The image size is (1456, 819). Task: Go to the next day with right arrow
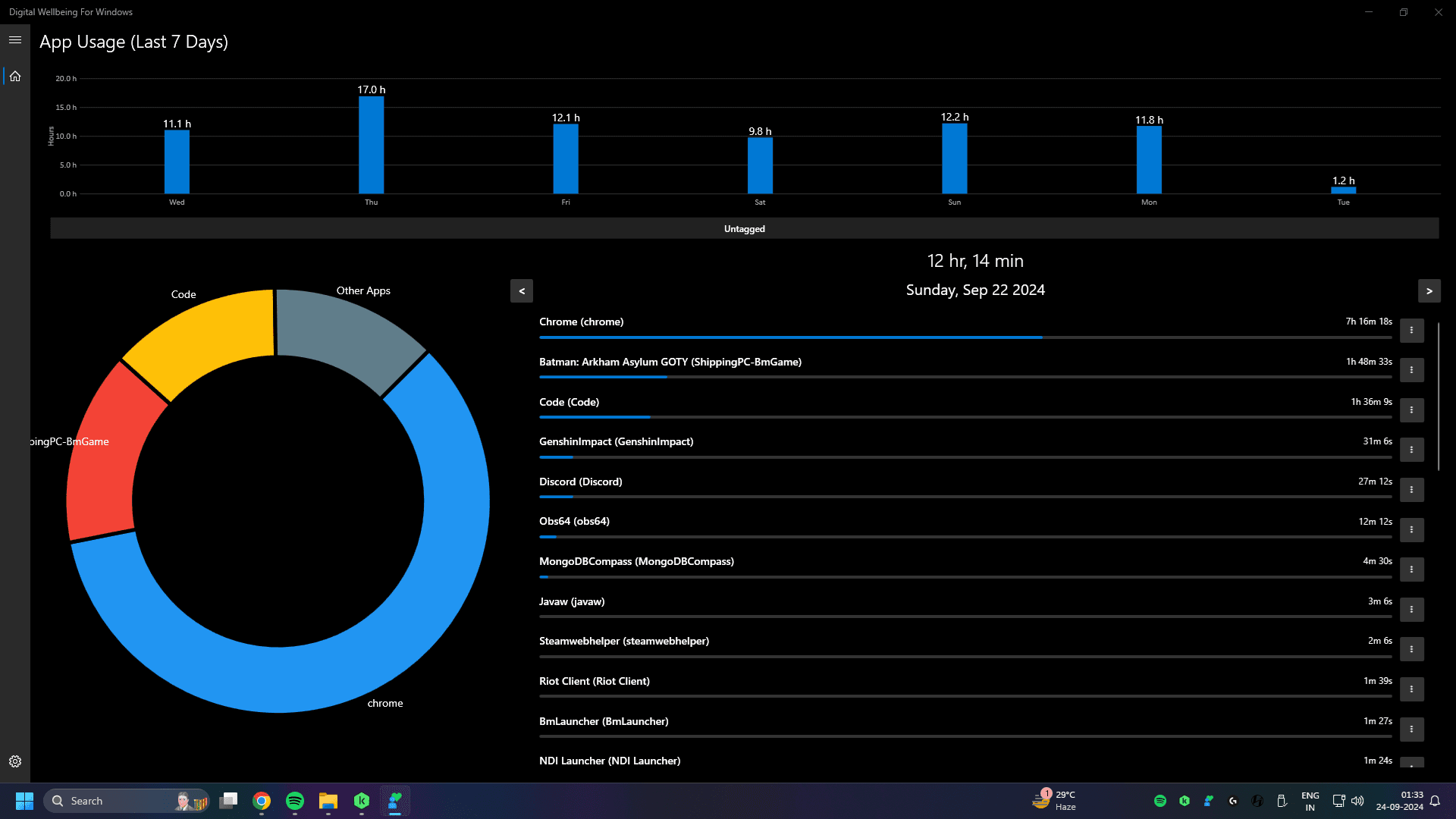(1429, 290)
